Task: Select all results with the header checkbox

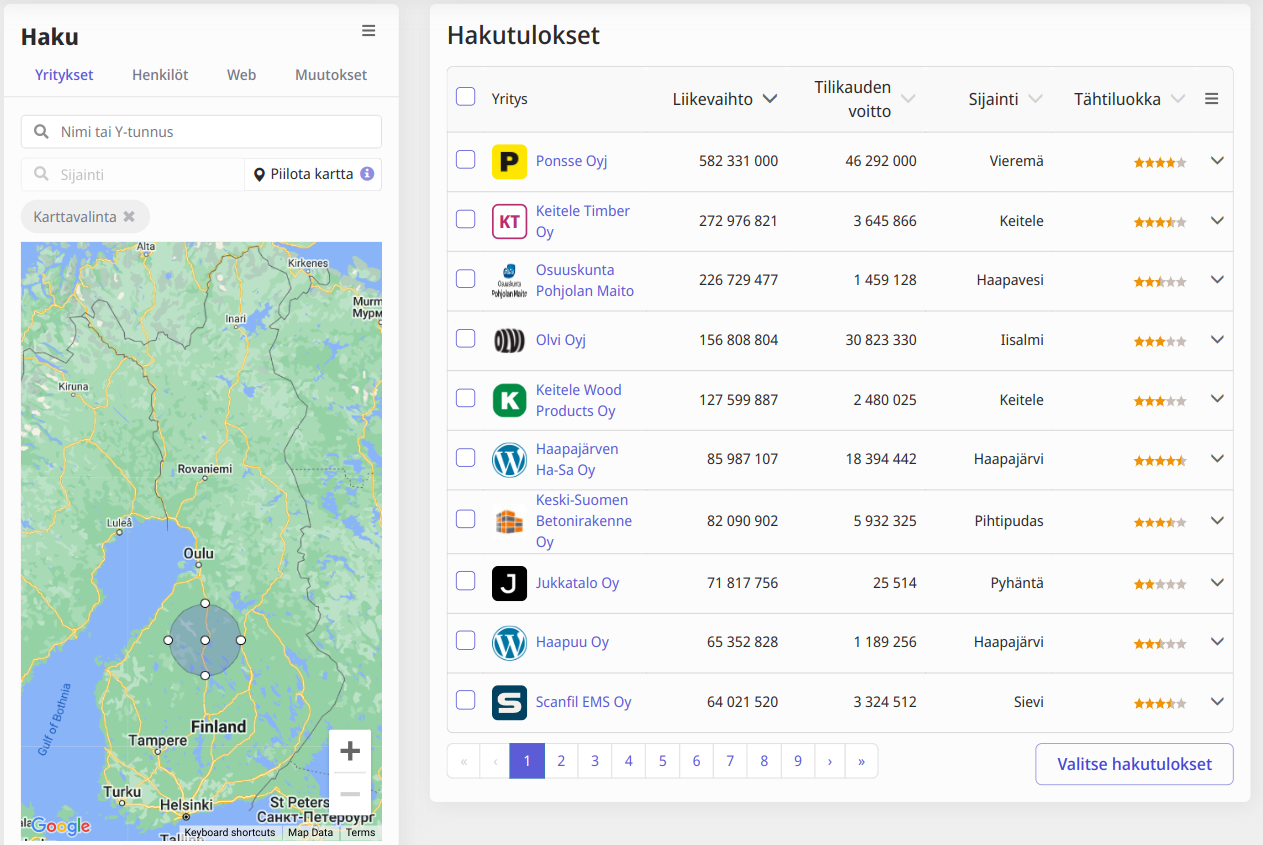Action: pyautogui.click(x=465, y=97)
